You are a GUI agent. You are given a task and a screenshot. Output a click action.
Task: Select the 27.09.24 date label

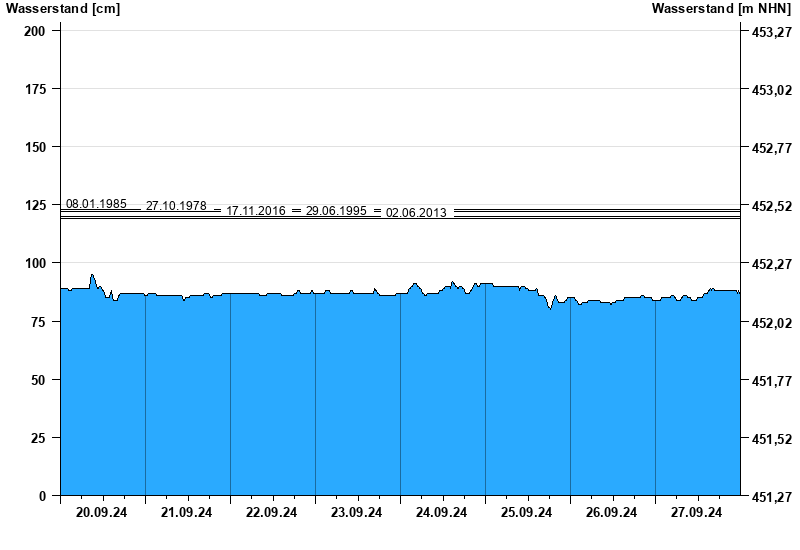[697, 513]
